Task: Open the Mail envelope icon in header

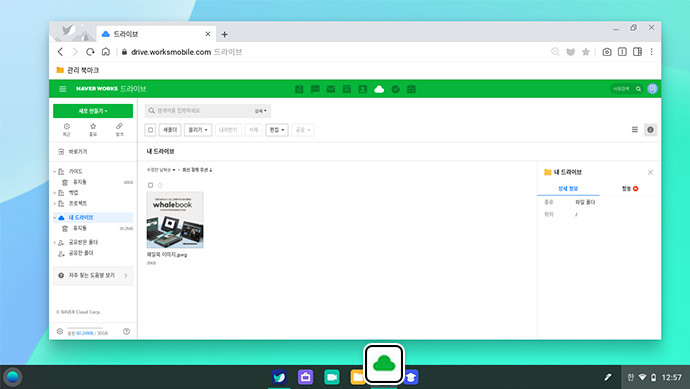Action: click(331, 89)
